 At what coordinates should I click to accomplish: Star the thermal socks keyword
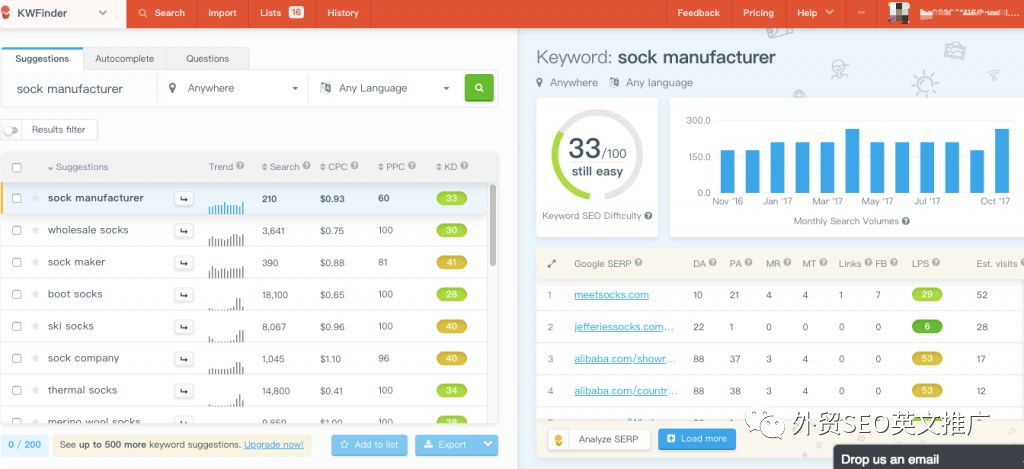click(35, 390)
